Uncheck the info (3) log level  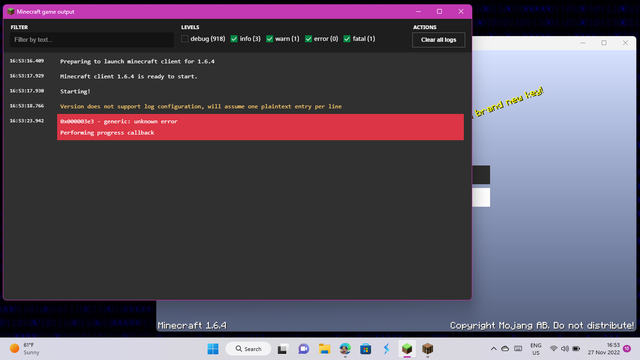click(234, 39)
